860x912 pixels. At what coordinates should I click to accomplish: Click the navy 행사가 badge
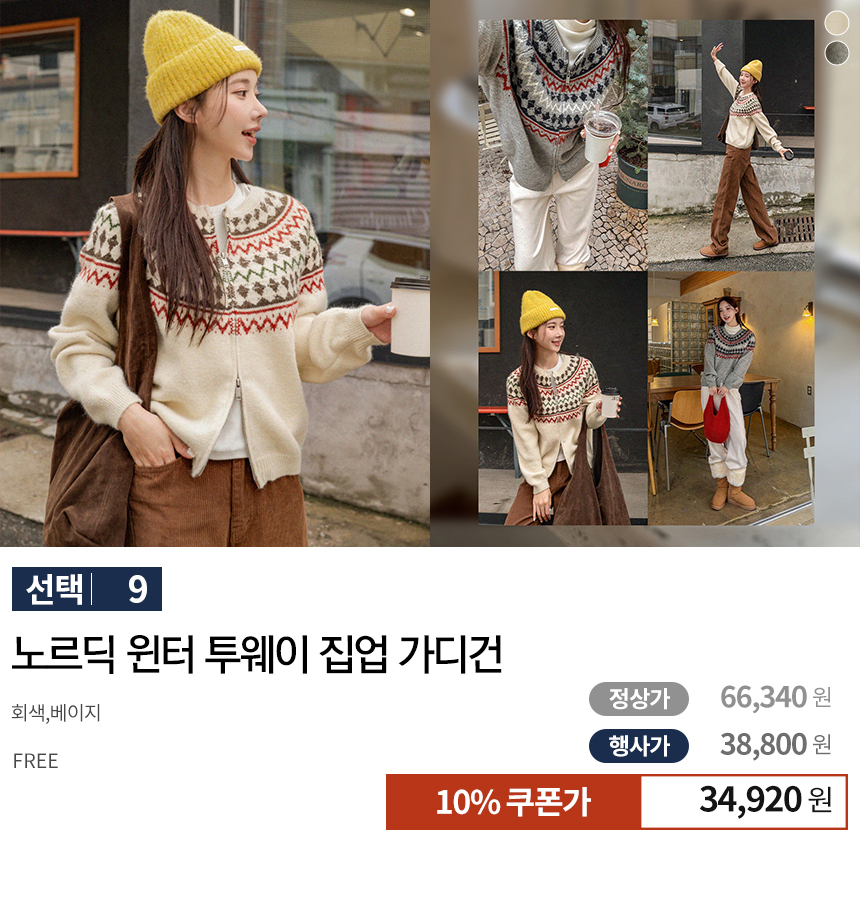coord(638,746)
